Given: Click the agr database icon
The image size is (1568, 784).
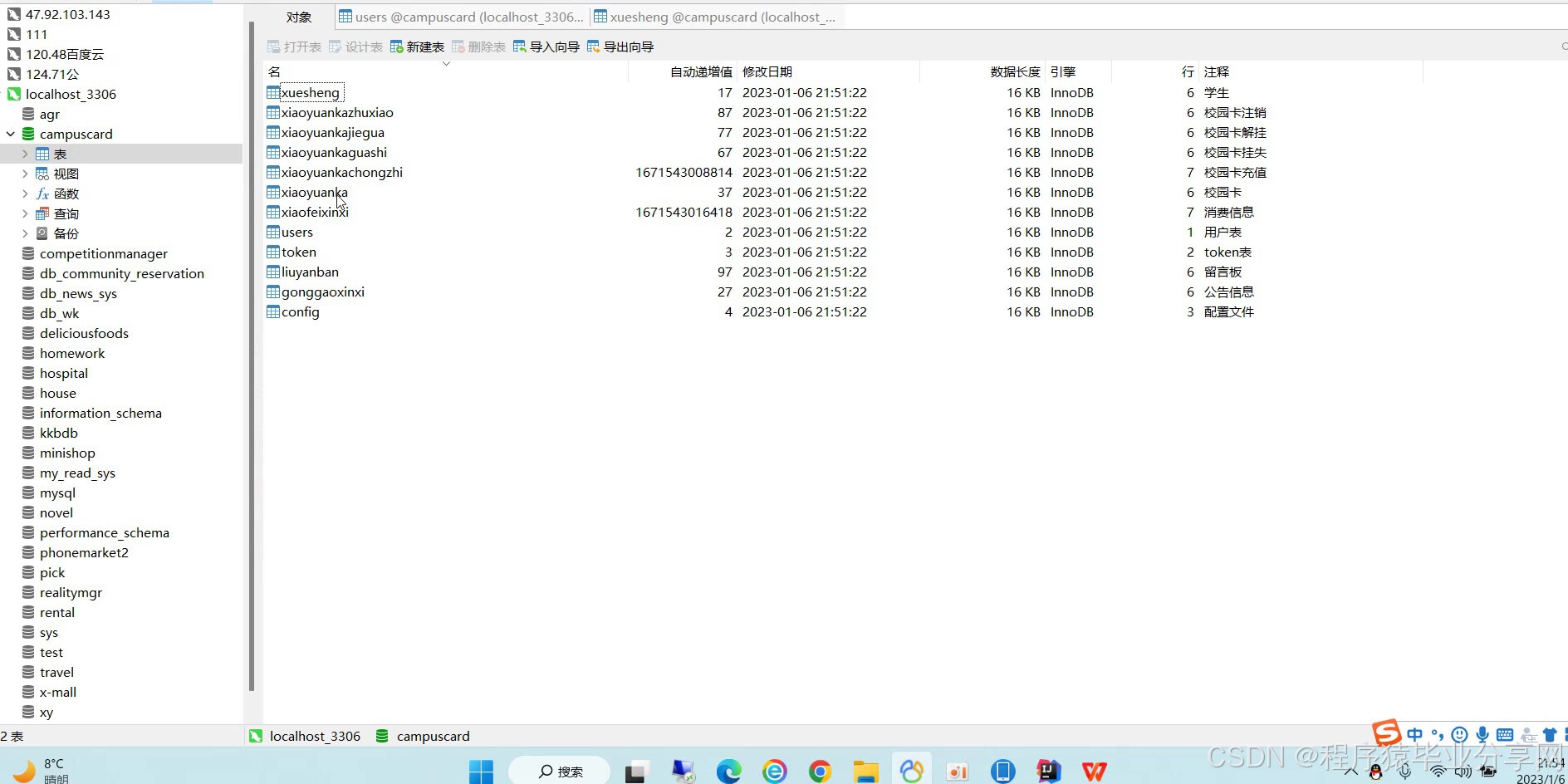Looking at the screenshot, I should click(x=28, y=114).
